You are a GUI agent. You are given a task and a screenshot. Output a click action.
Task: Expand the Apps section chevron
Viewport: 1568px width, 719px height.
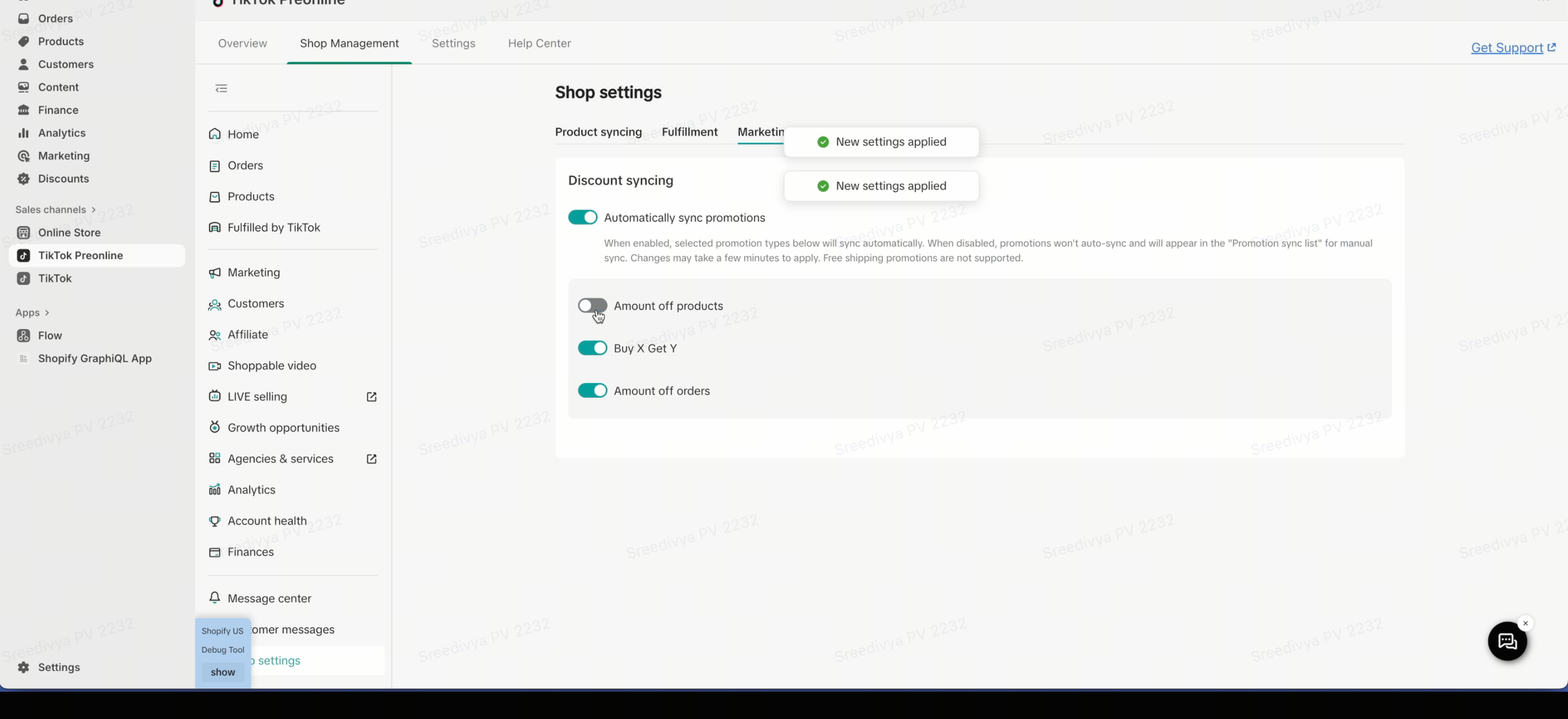(x=47, y=313)
